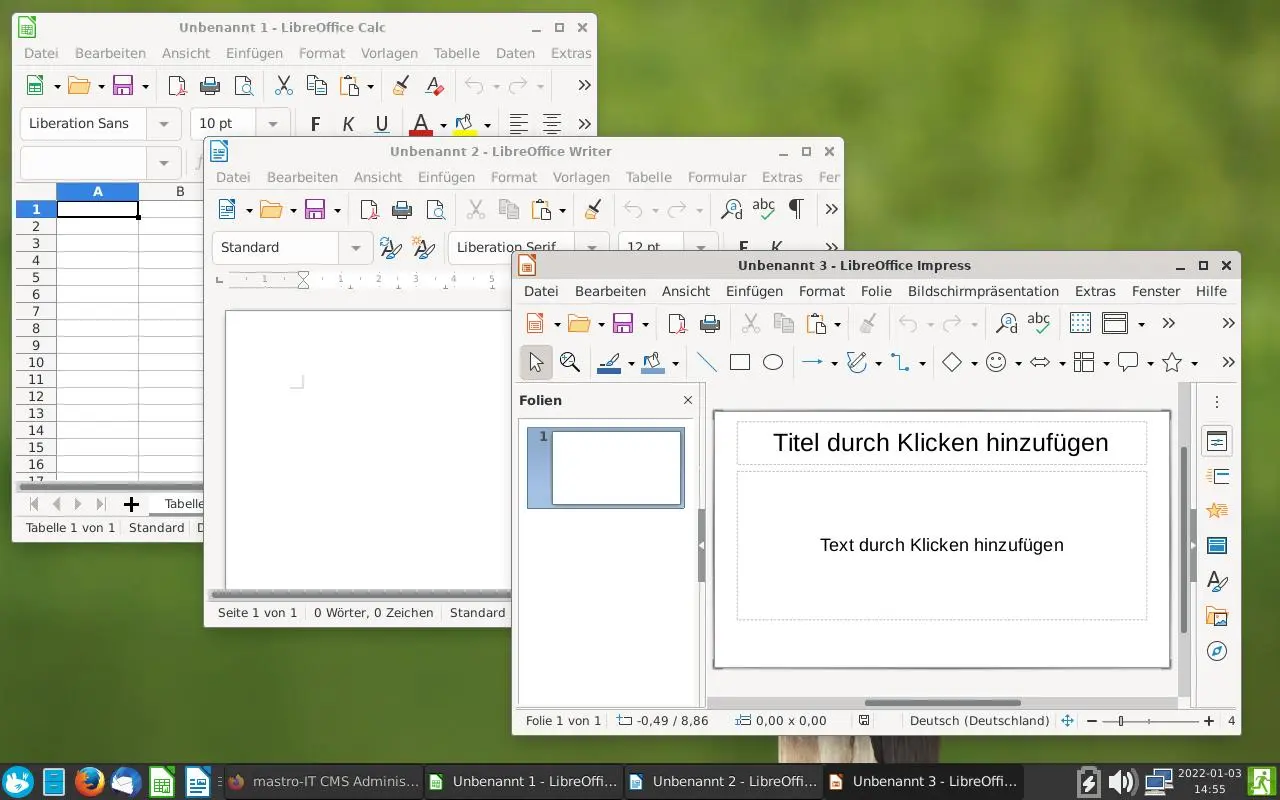The image size is (1280, 800).
Task: Open Animation deck in Impress sidebar
Action: (x=1217, y=511)
